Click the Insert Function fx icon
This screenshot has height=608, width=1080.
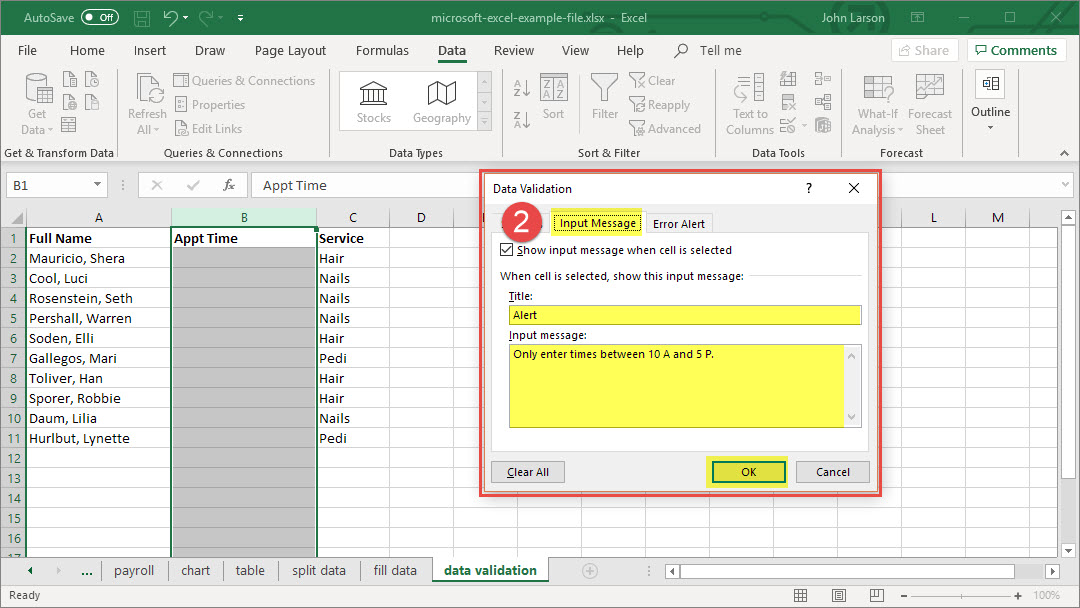(229, 185)
